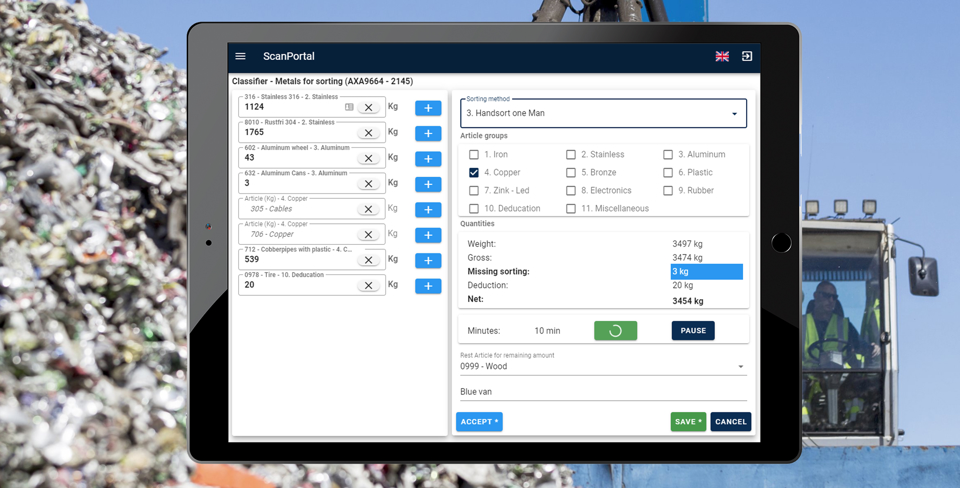
Task: Open the hamburger menu in ScanPortal header
Action: tap(241, 57)
